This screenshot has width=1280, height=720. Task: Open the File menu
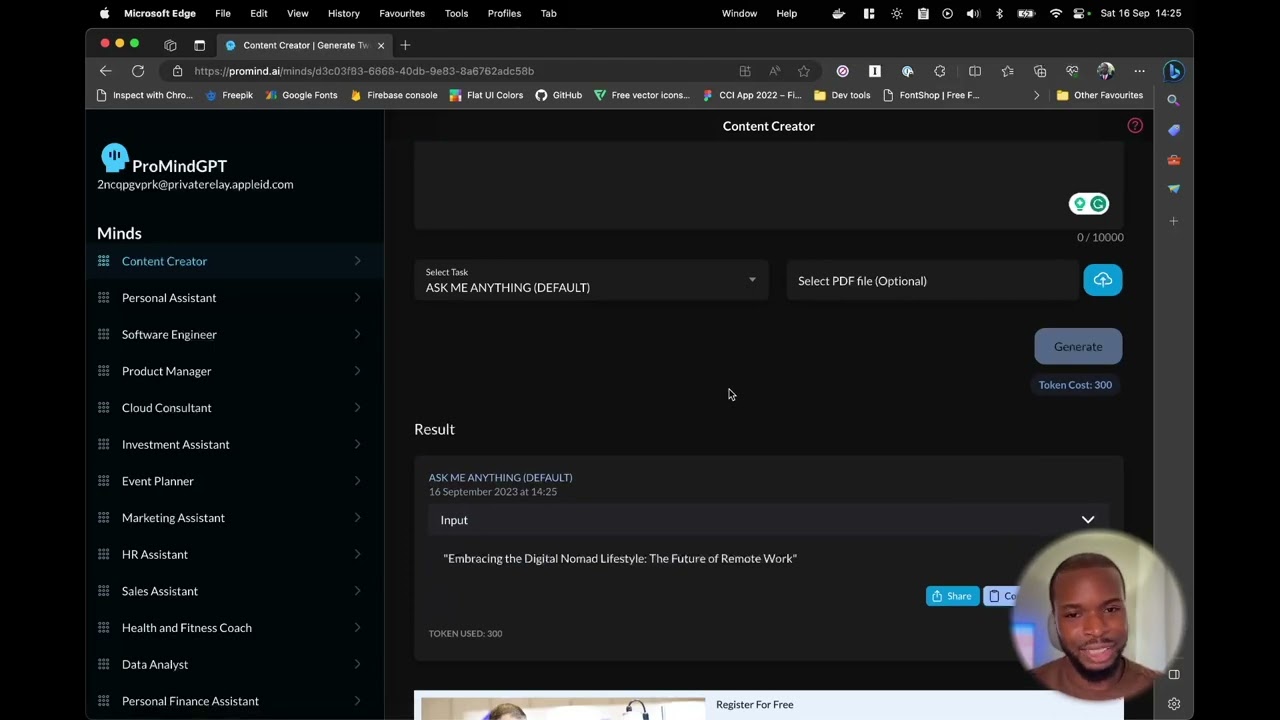click(223, 13)
